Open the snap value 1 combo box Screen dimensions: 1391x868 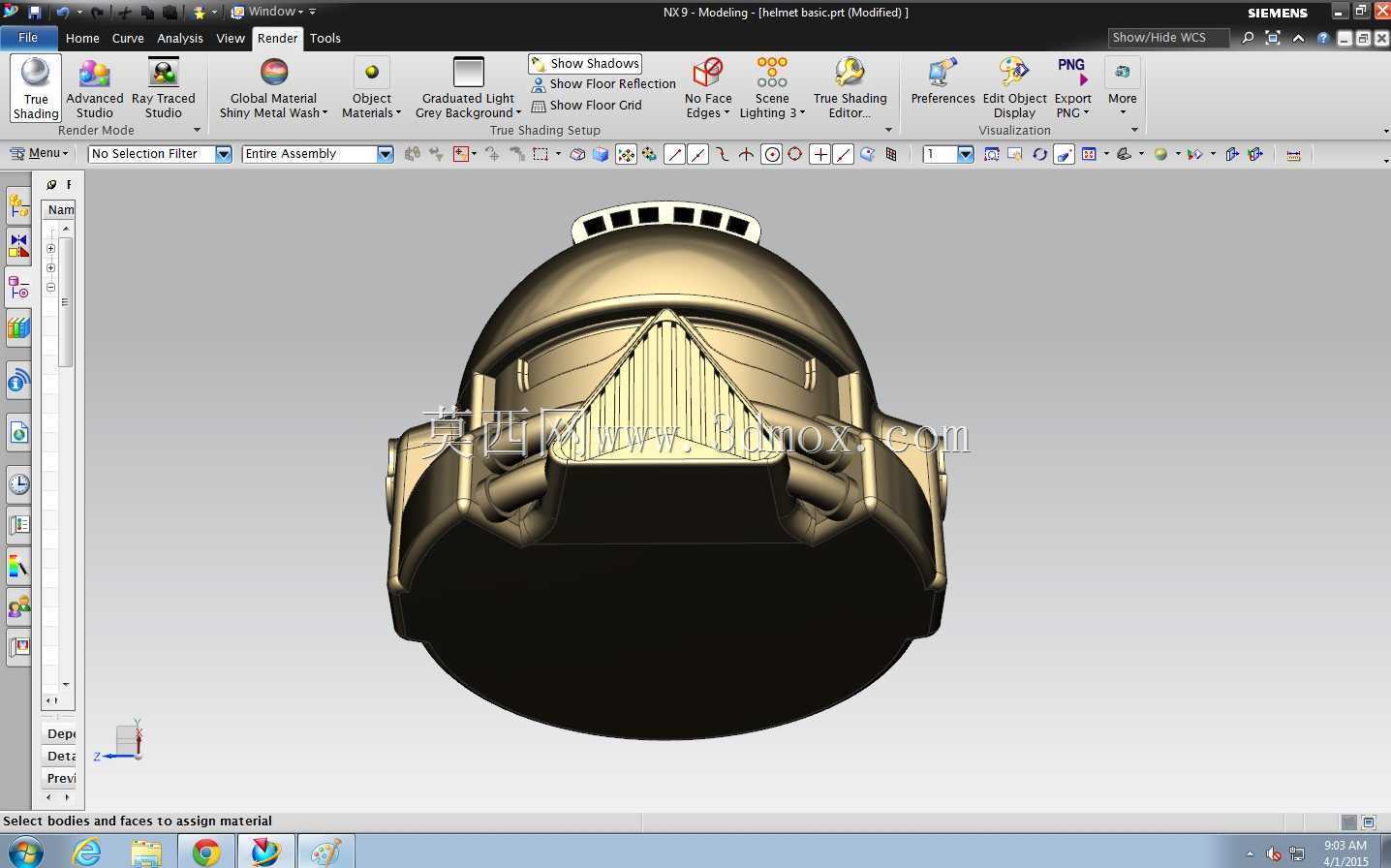948,154
